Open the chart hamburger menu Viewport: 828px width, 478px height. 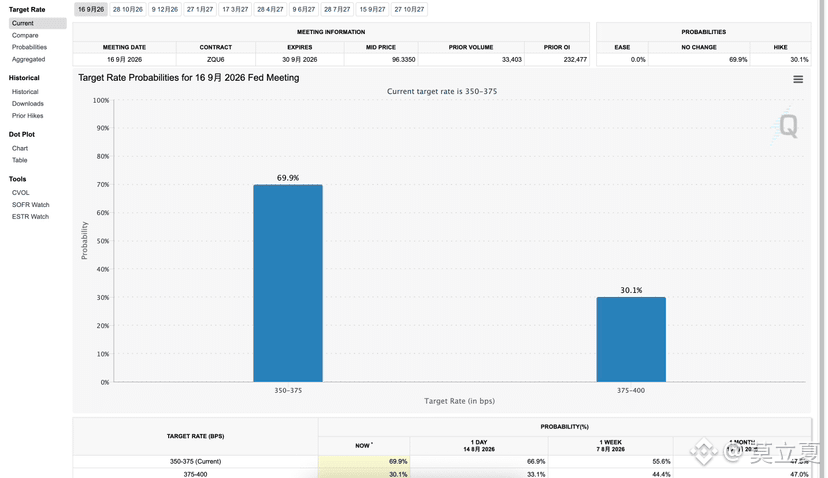click(x=798, y=79)
